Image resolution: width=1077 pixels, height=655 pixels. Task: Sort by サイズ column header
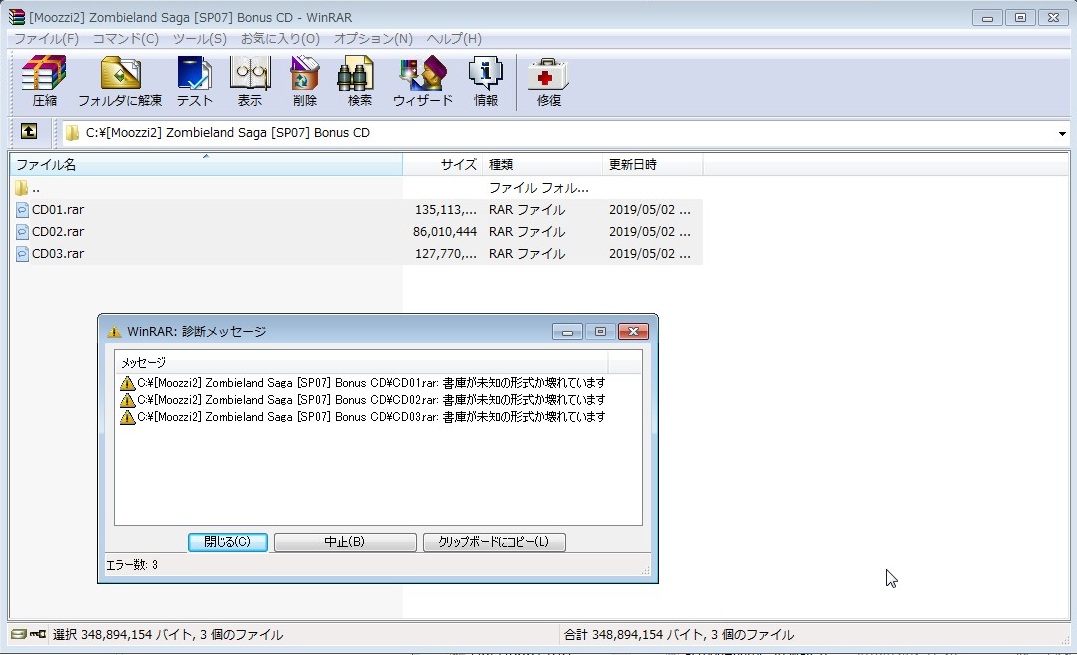442,165
